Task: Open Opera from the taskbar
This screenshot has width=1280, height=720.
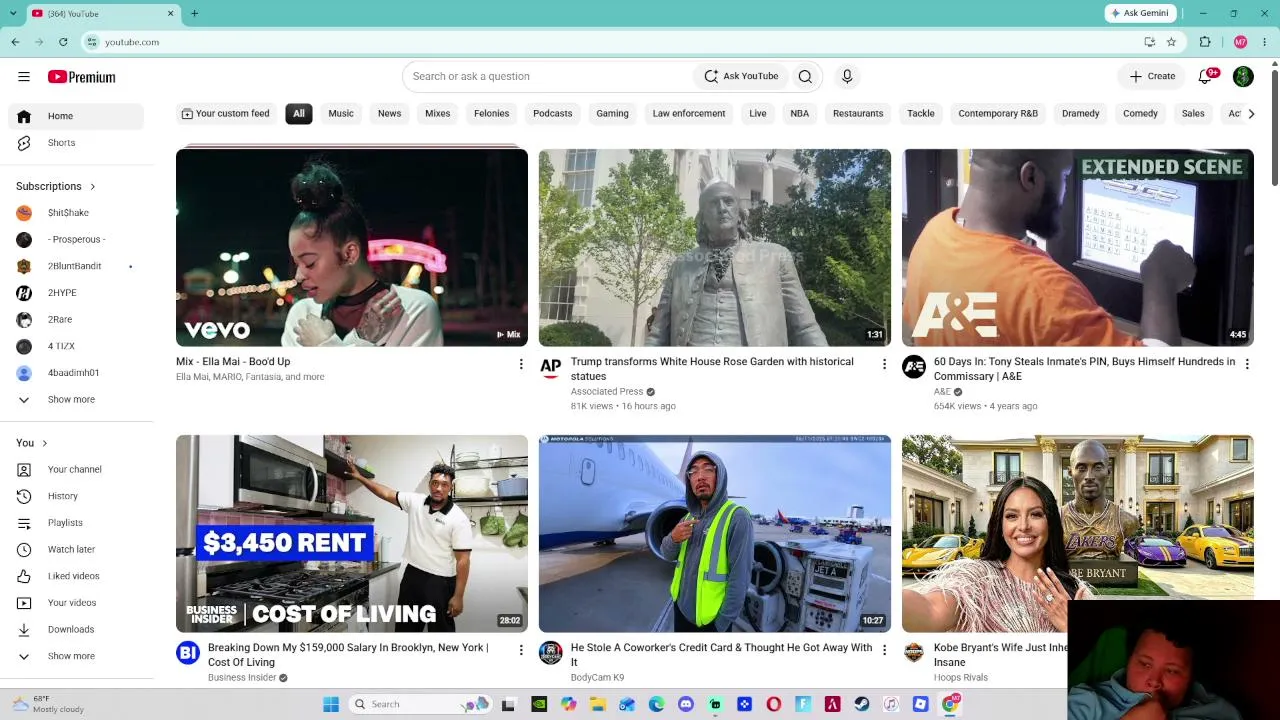Action: click(x=774, y=704)
